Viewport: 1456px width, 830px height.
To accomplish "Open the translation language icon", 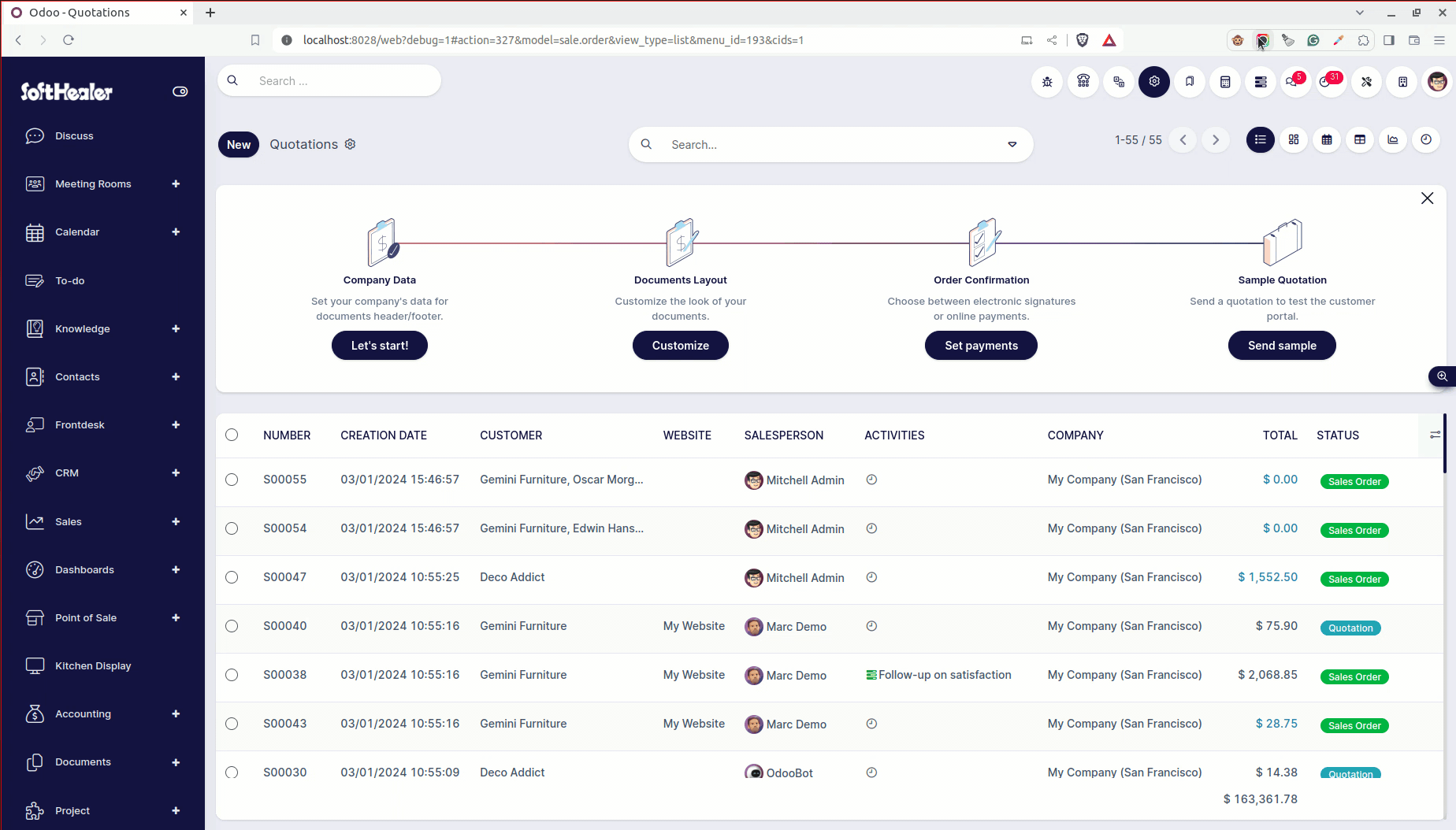I will point(1119,82).
